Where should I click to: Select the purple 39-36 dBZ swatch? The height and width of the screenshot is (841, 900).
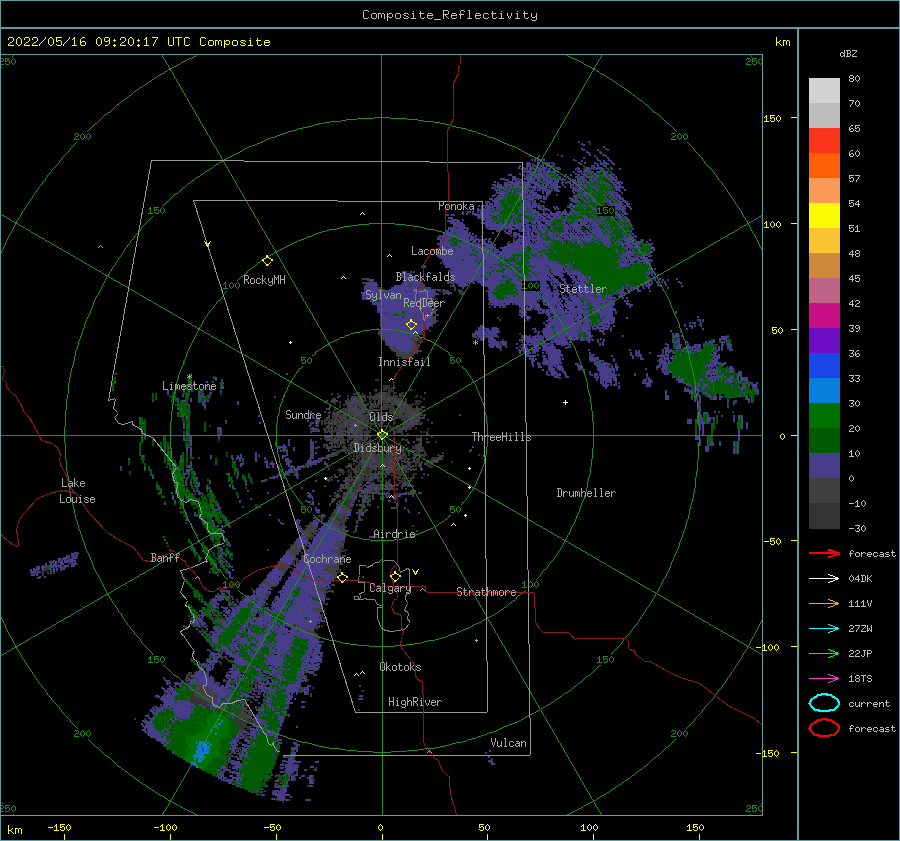pyautogui.click(x=824, y=340)
